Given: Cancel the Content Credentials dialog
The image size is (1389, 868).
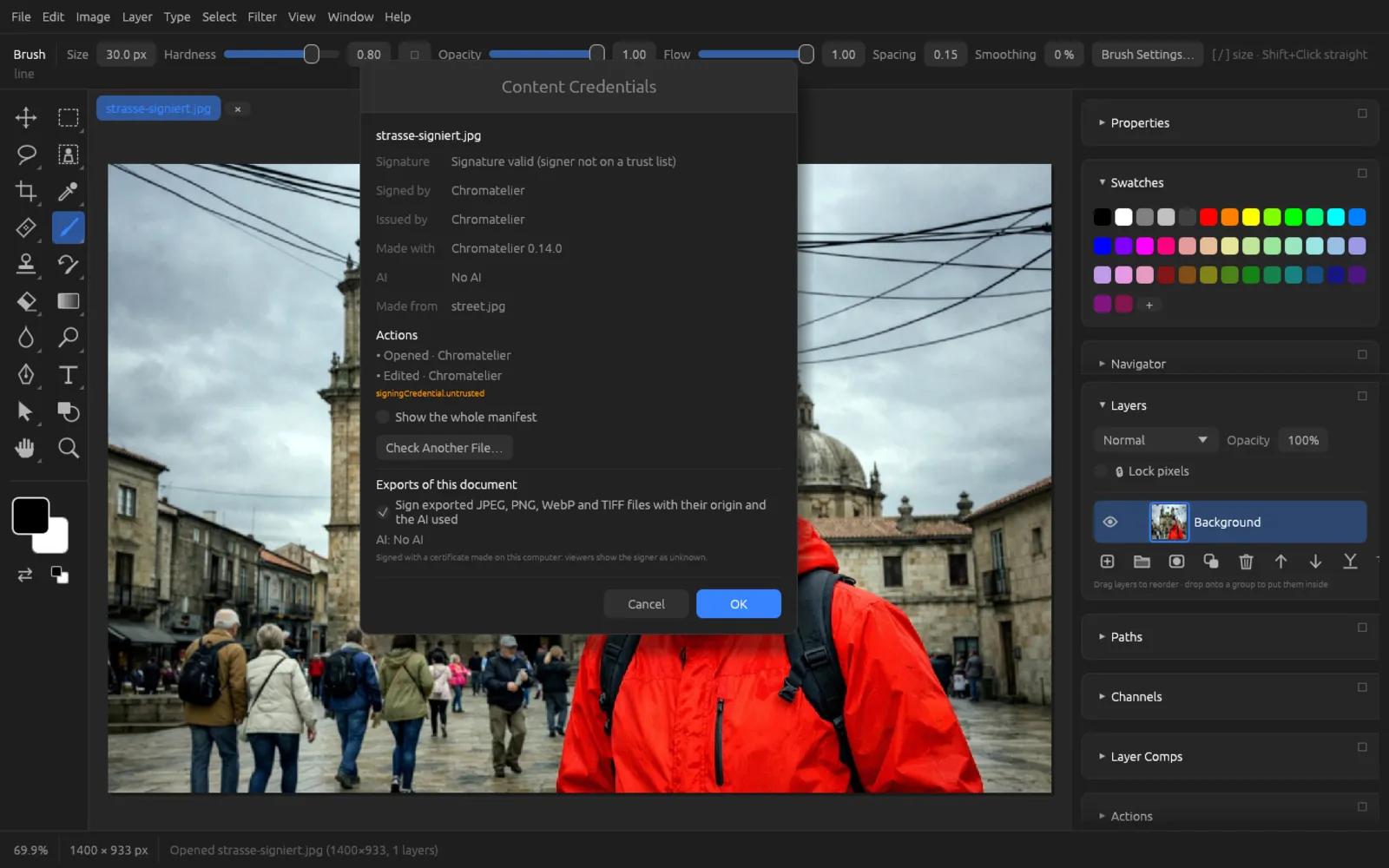Looking at the screenshot, I should 646,604.
